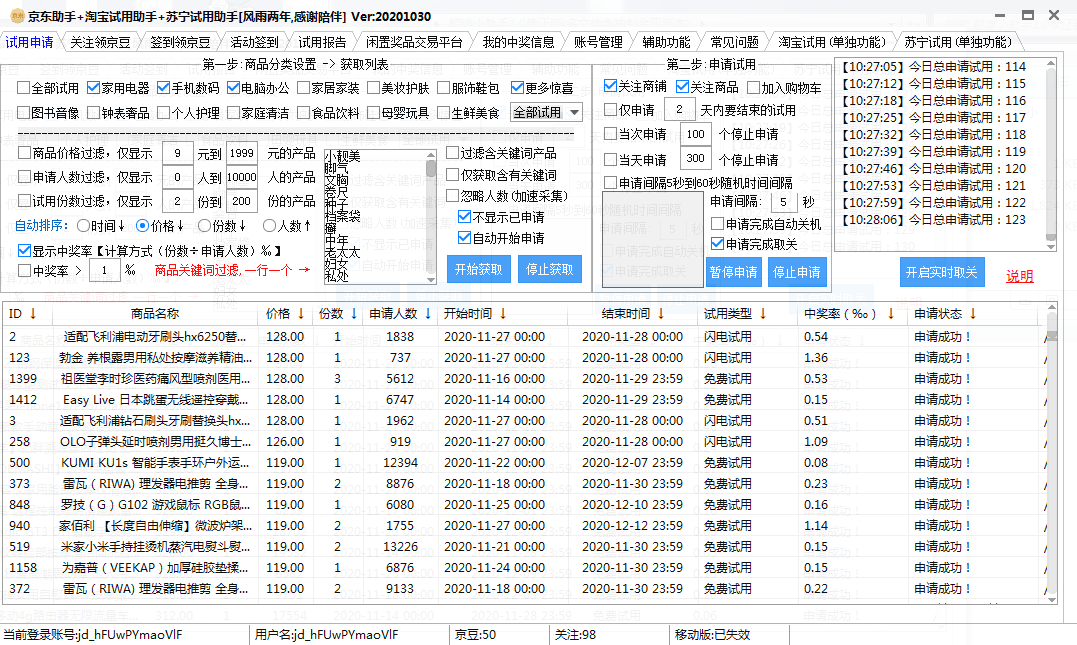Image resolution: width=1077 pixels, height=645 pixels.
Task: Go to the 活动签到 tab
Action: 254,43
